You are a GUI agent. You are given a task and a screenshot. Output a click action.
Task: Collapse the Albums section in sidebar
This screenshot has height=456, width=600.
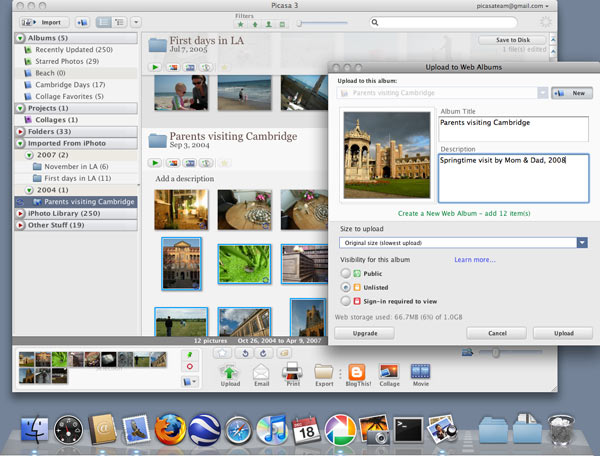point(21,37)
